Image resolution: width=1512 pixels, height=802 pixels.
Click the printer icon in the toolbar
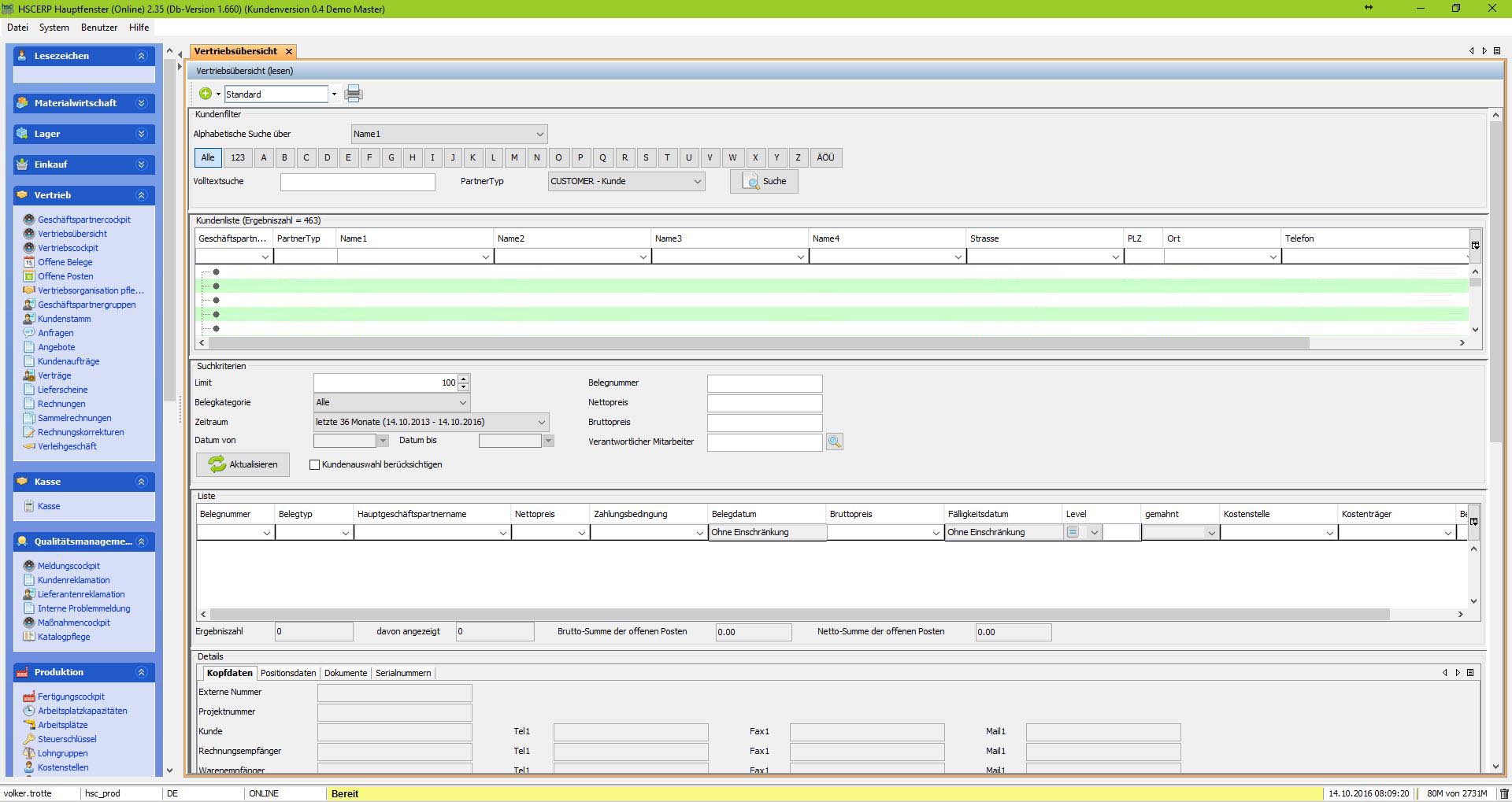(x=354, y=94)
